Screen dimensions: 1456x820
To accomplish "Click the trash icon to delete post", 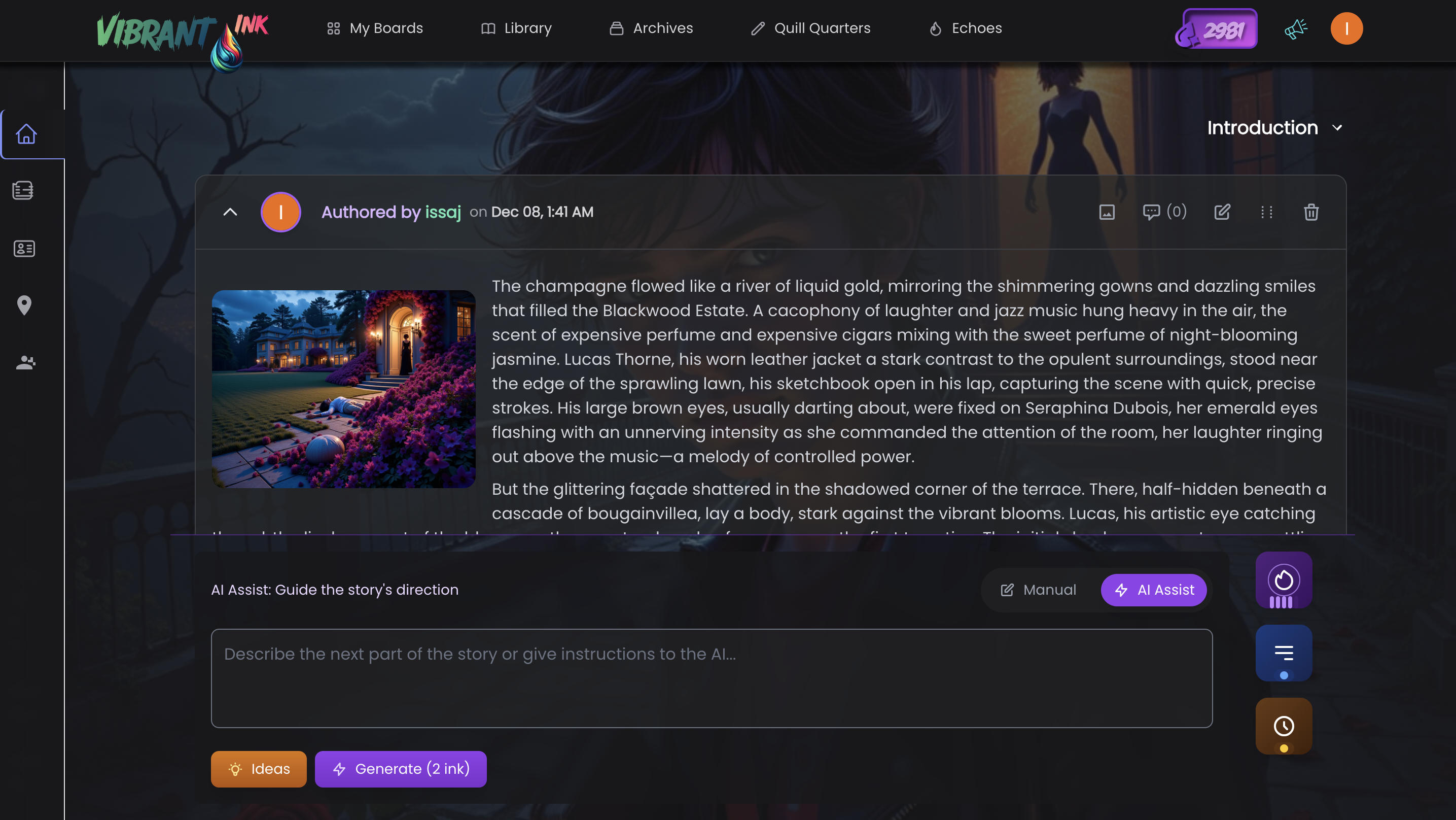I will tap(1311, 212).
